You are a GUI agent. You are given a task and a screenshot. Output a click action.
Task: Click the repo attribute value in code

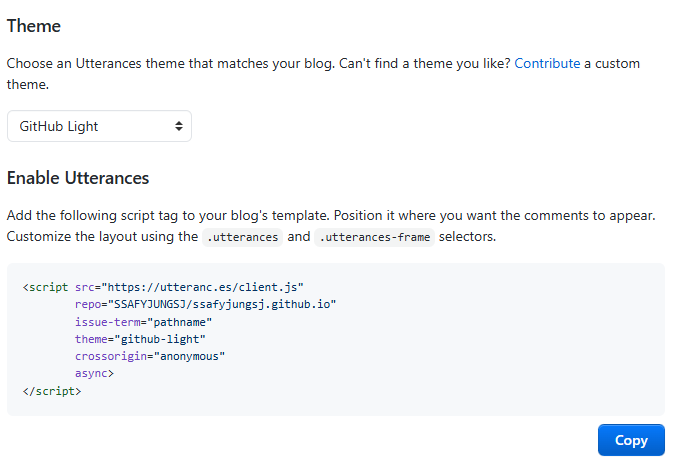click(x=222, y=304)
